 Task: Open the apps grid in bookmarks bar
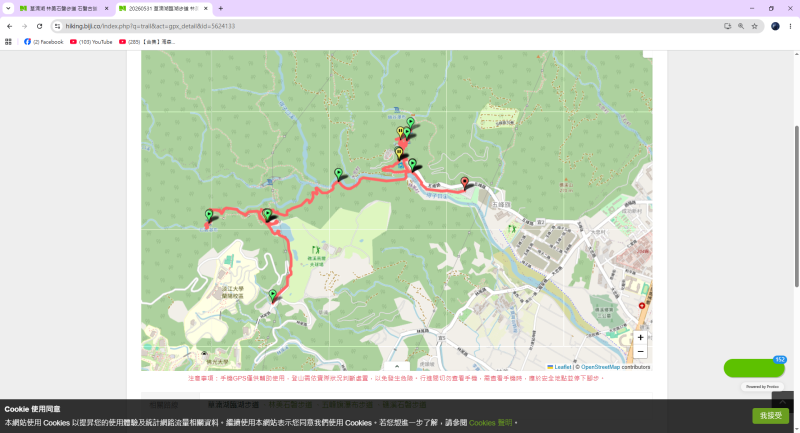[8, 42]
